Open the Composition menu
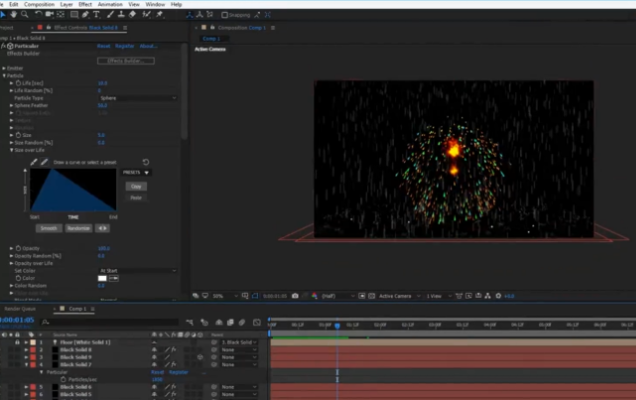Image resolution: width=636 pixels, height=400 pixels. click(x=39, y=4)
